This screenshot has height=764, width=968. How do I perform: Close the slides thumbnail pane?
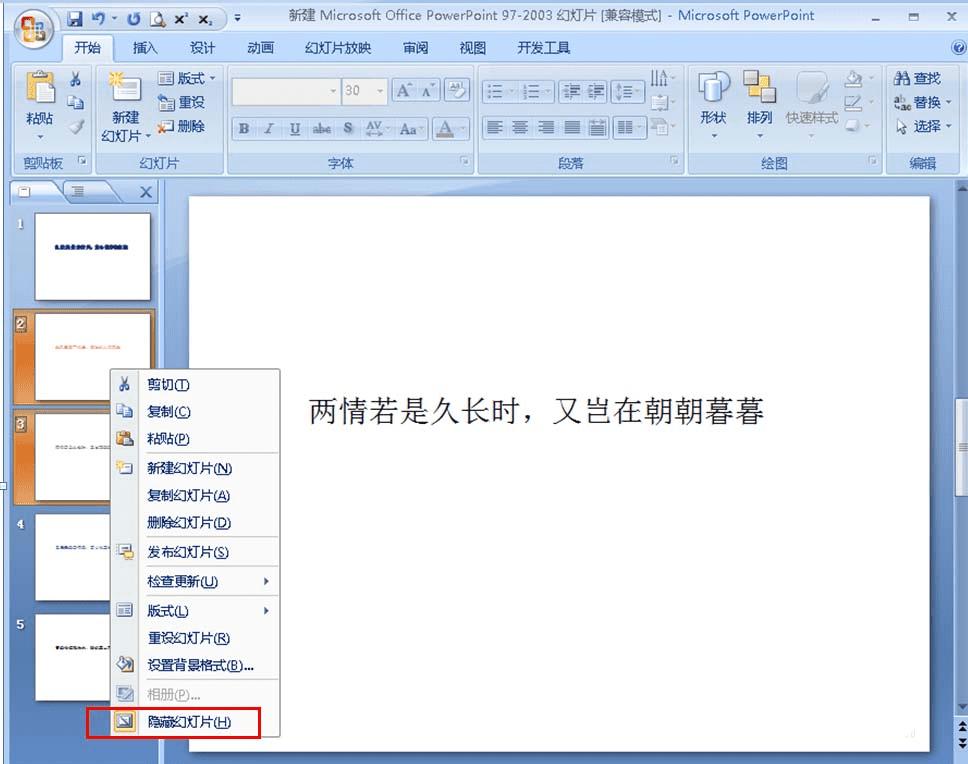(146, 193)
